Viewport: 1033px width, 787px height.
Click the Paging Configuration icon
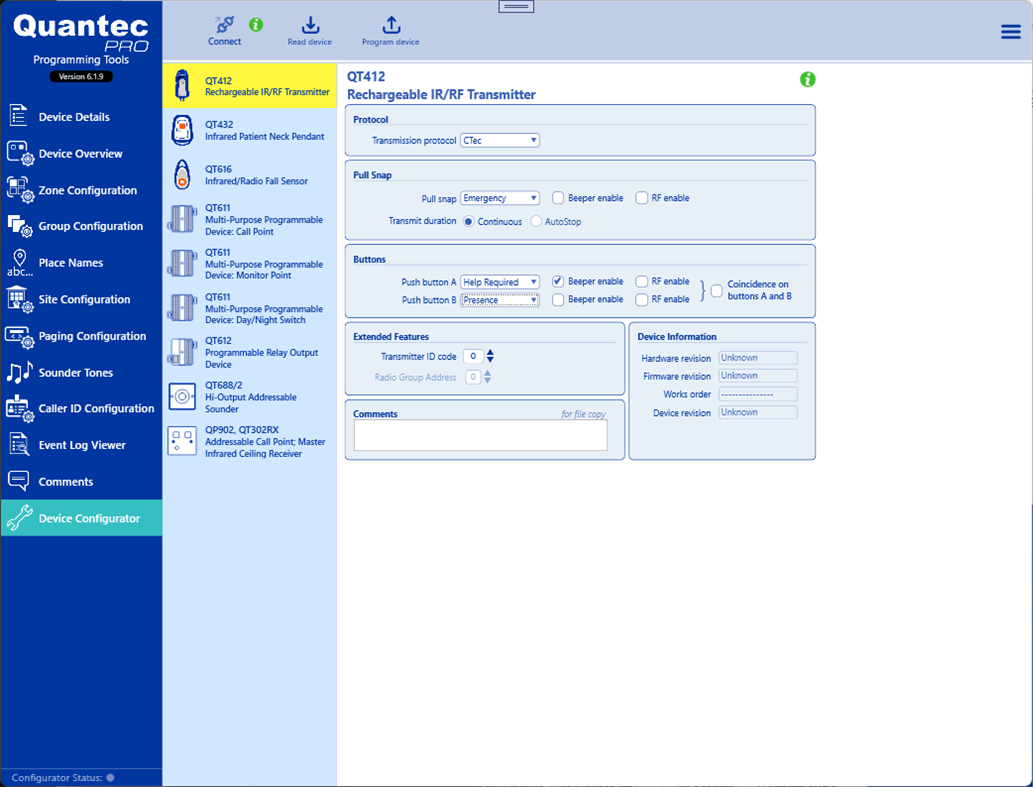tap(20, 337)
